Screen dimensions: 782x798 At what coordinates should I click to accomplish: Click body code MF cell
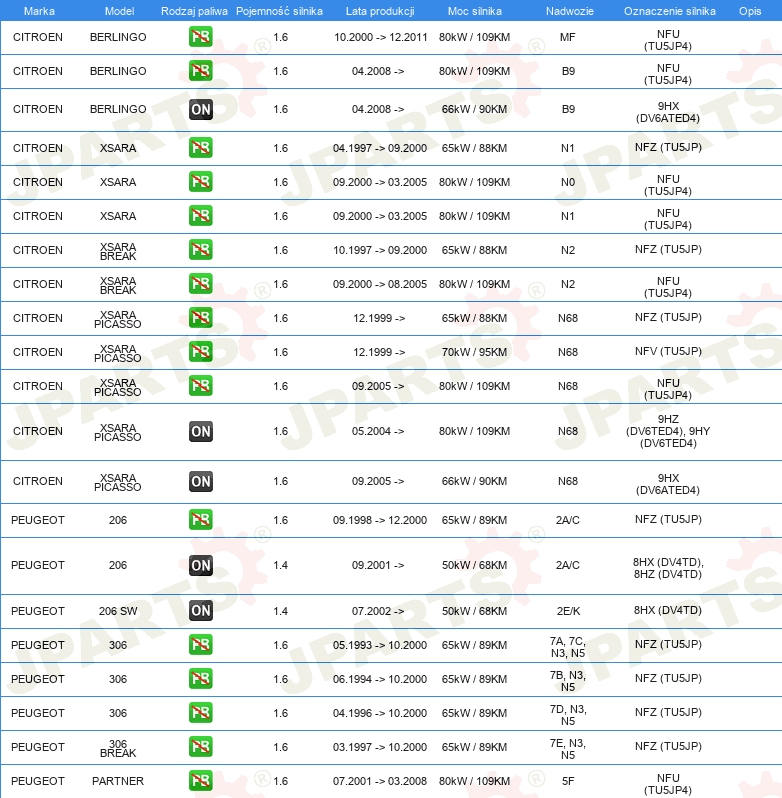(568, 37)
